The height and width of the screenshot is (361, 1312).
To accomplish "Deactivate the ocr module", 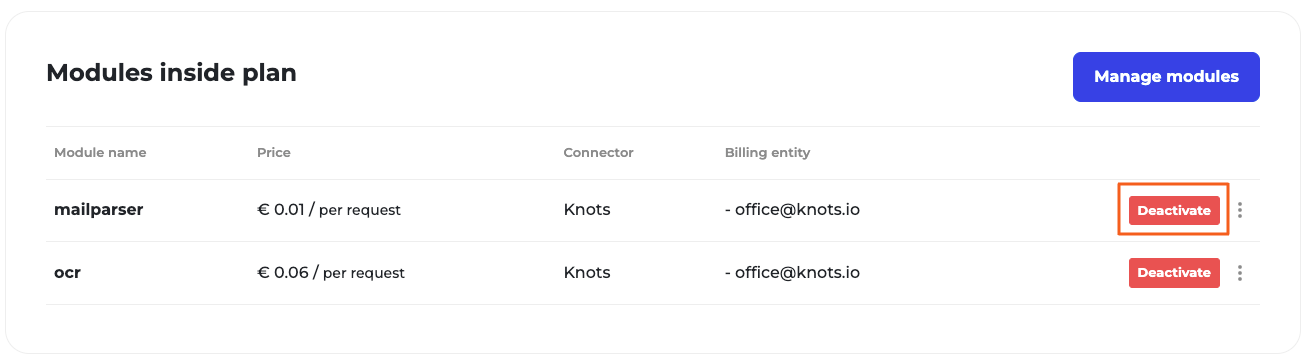I will click(1174, 272).
